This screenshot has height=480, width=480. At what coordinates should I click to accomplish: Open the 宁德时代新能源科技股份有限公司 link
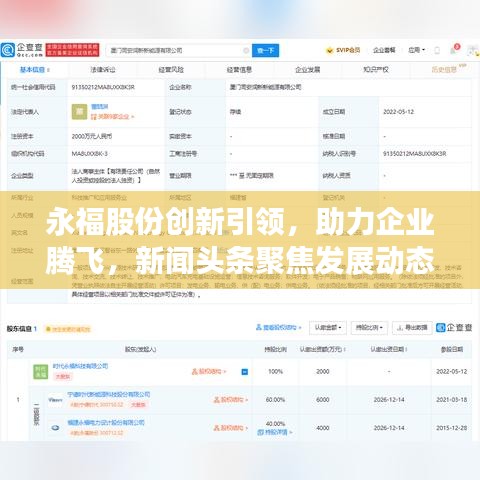(x=109, y=394)
